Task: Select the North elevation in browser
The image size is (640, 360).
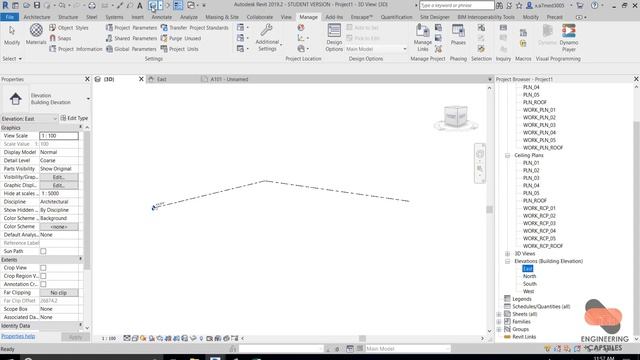Action: (529, 276)
